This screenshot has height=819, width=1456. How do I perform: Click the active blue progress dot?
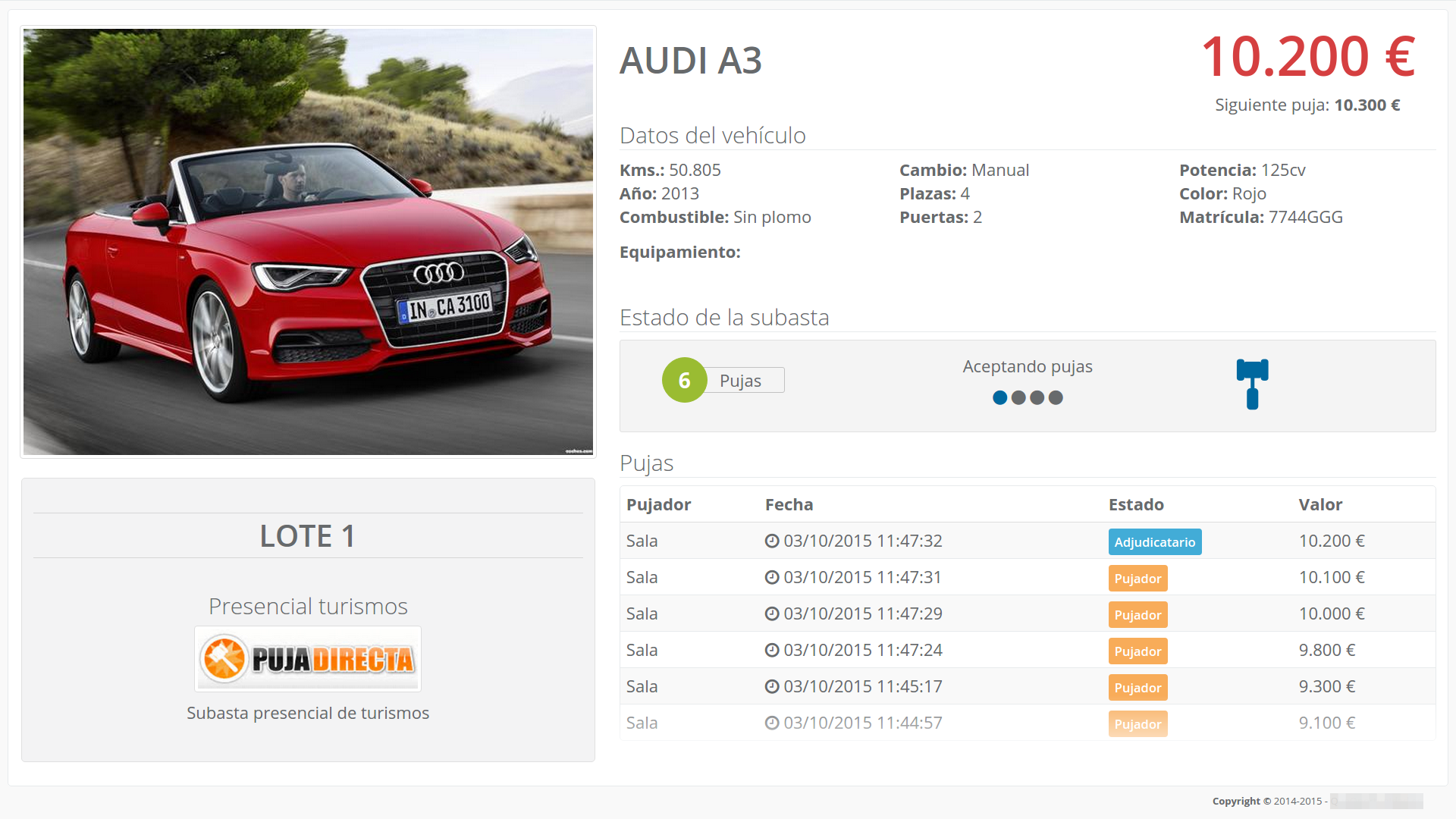pos(999,397)
